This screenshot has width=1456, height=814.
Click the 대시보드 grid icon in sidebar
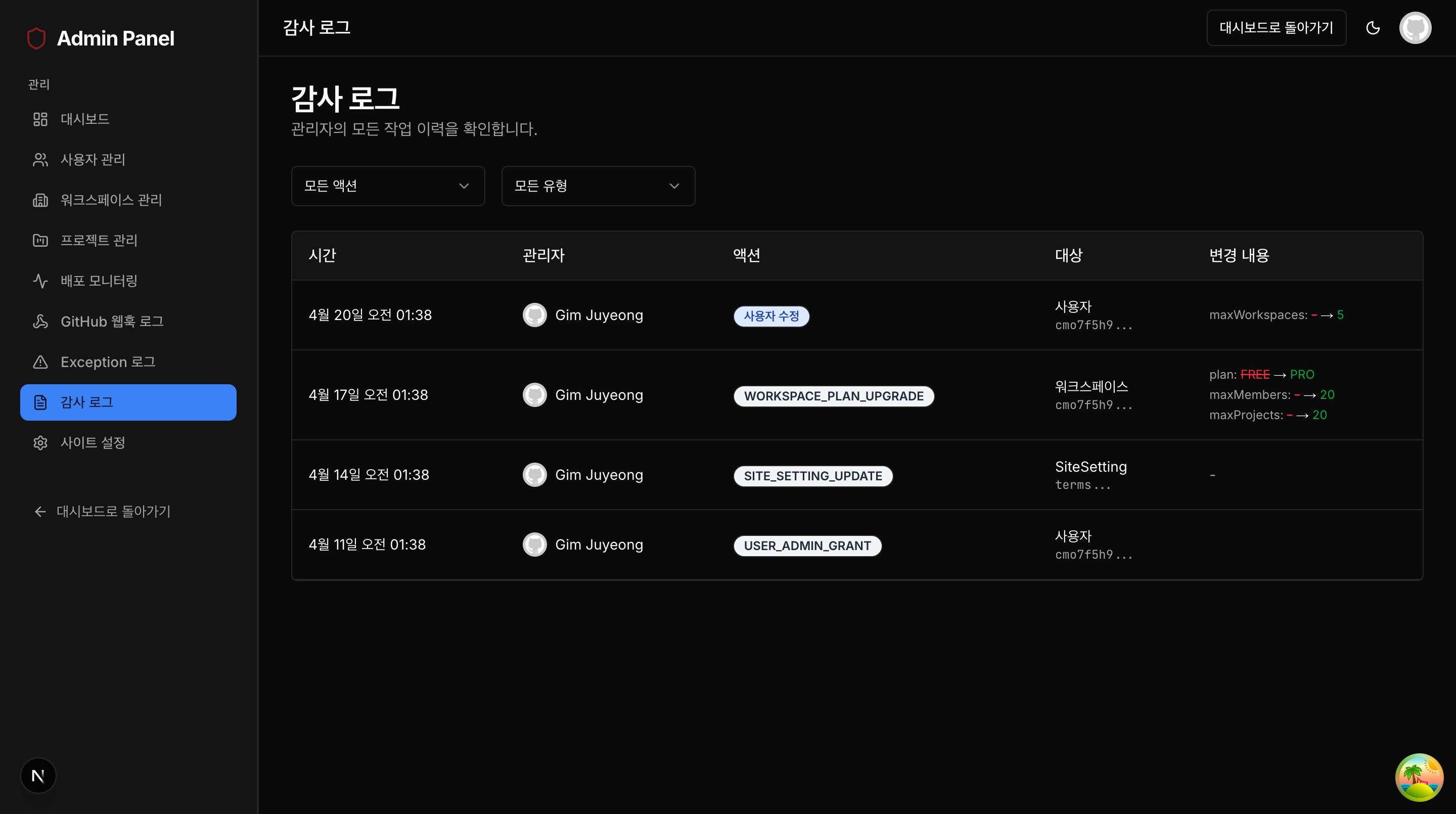[40, 119]
